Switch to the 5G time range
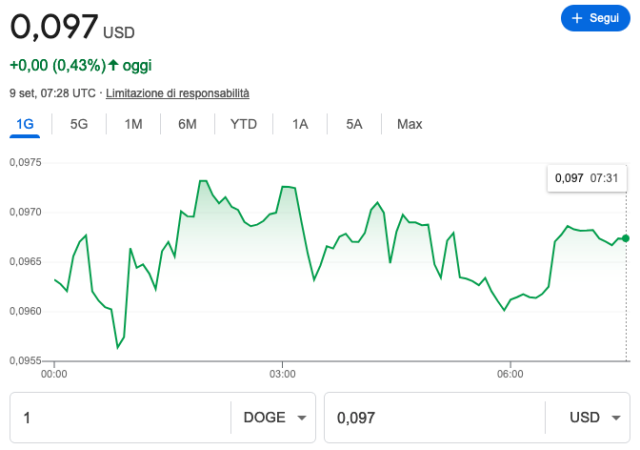The image size is (640, 450). (x=79, y=124)
